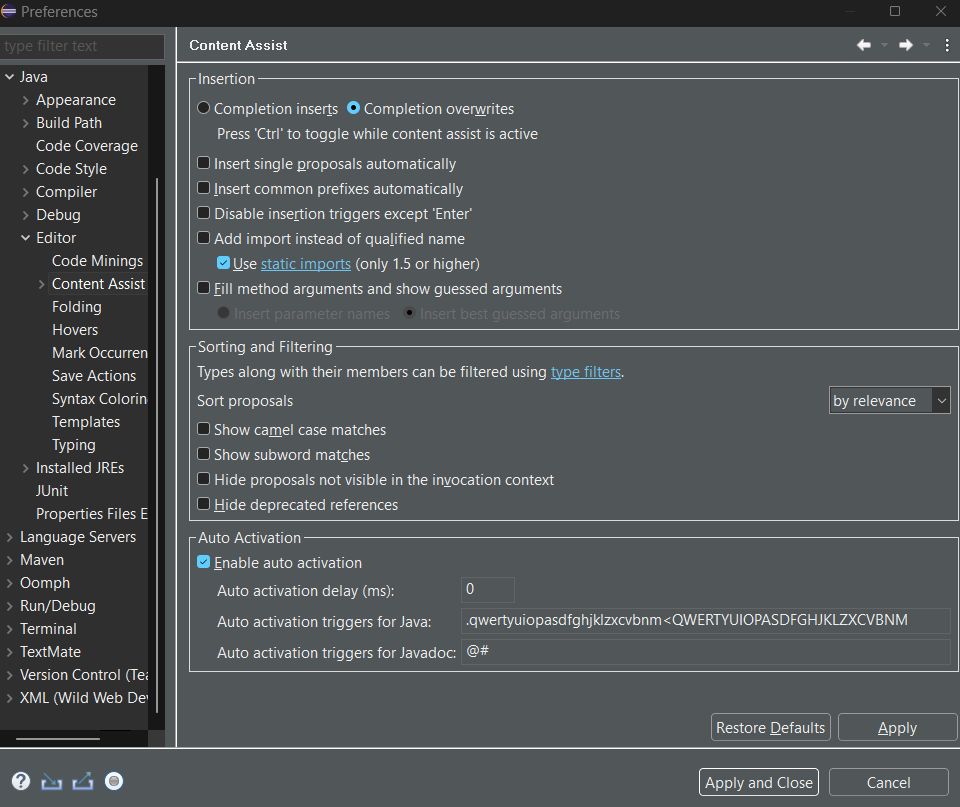This screenshot has width=960, height=807.
Task: Open the type filters link
Action: pyautogui.click(x=585, y=372)
